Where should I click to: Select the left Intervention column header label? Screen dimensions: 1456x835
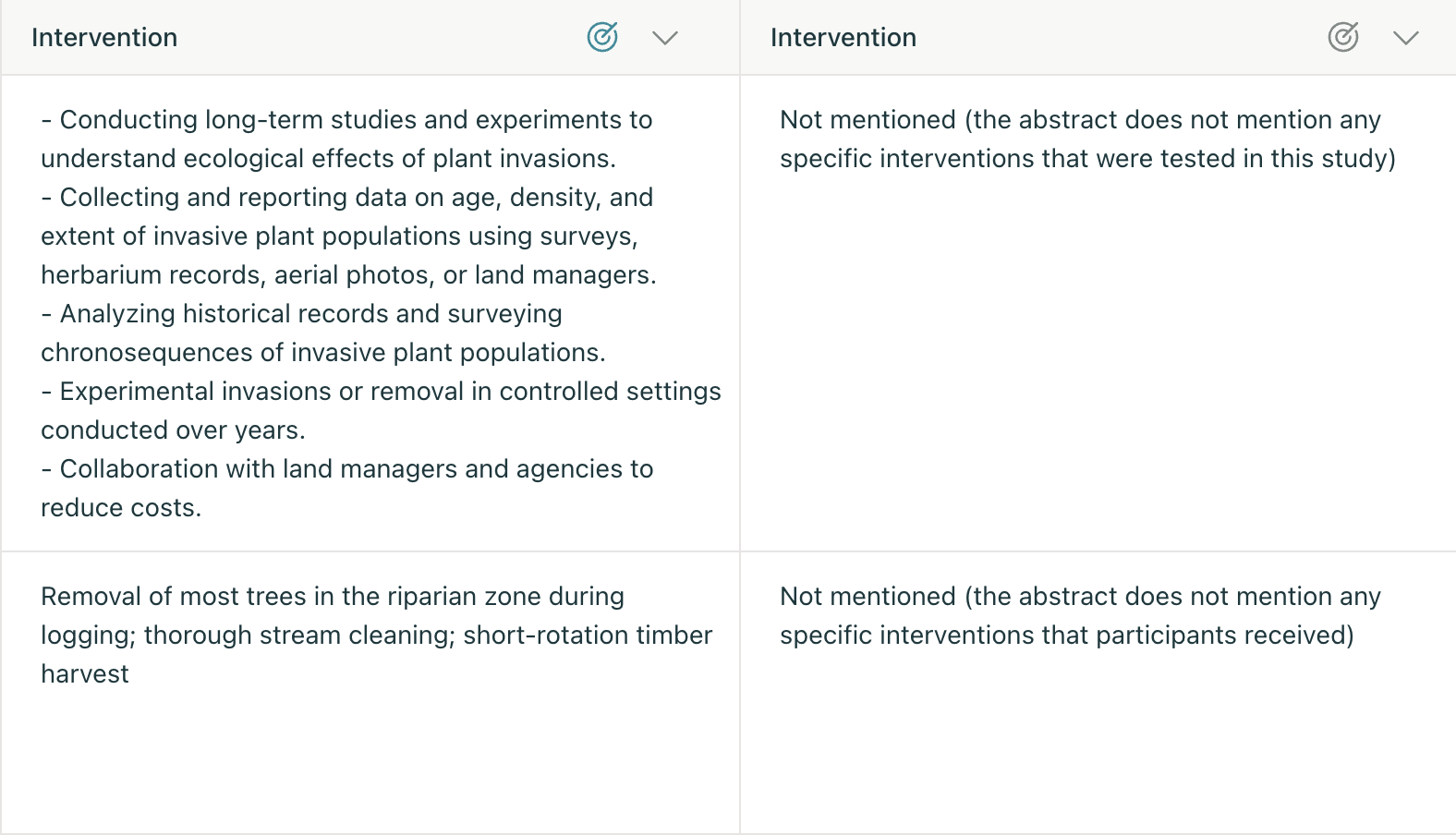[x=104, y=38]
